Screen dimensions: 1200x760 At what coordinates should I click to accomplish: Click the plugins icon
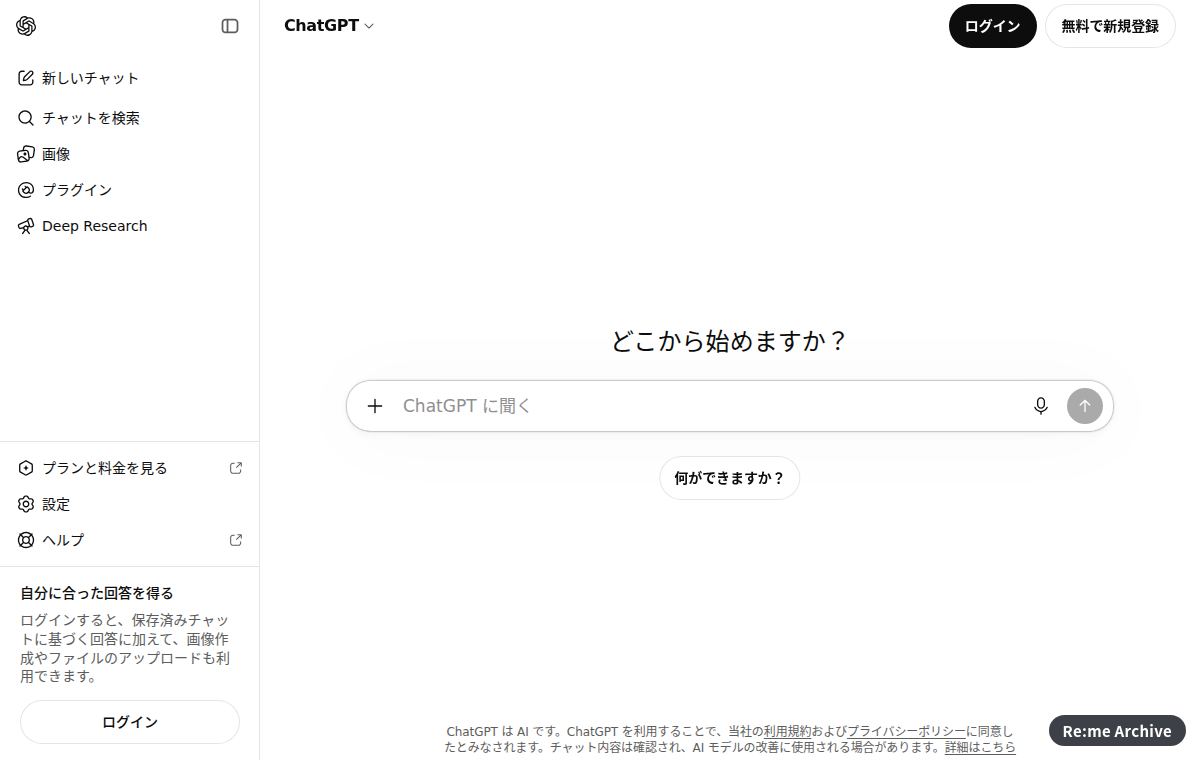click(26, 190)
